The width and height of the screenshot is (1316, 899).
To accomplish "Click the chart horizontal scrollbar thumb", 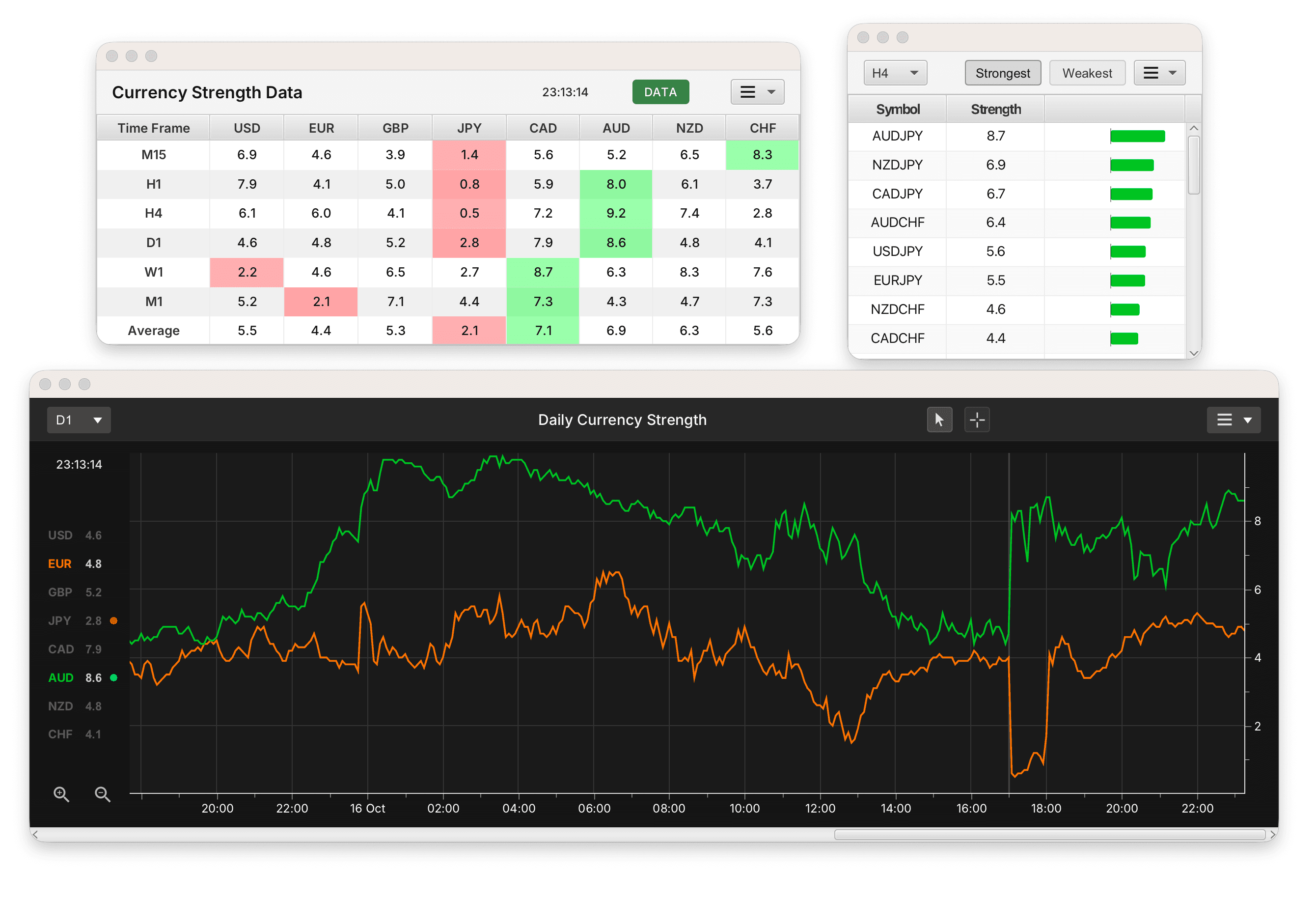I will (x=1049, y=835).
